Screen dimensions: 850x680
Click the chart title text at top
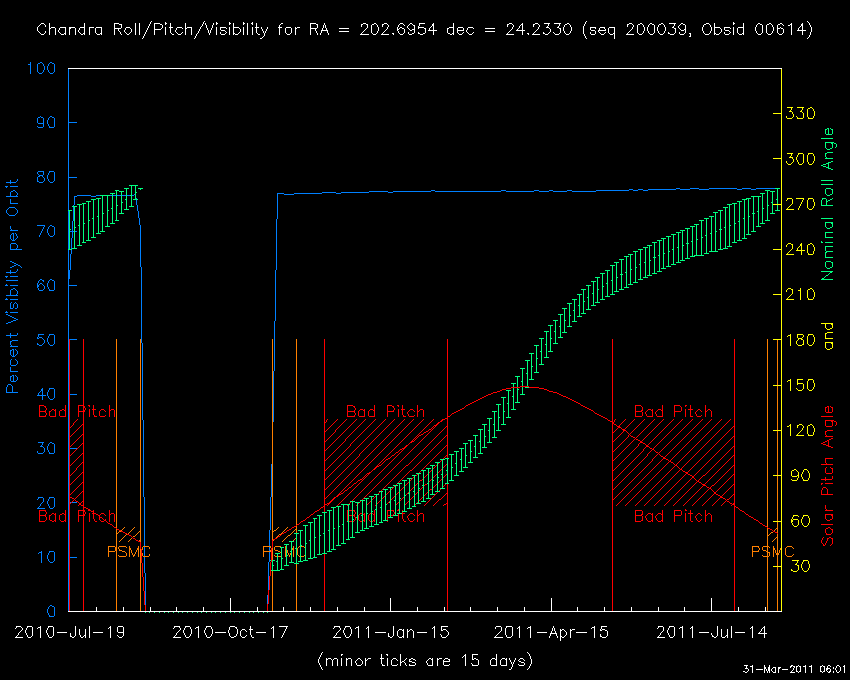tap(424, 30)
